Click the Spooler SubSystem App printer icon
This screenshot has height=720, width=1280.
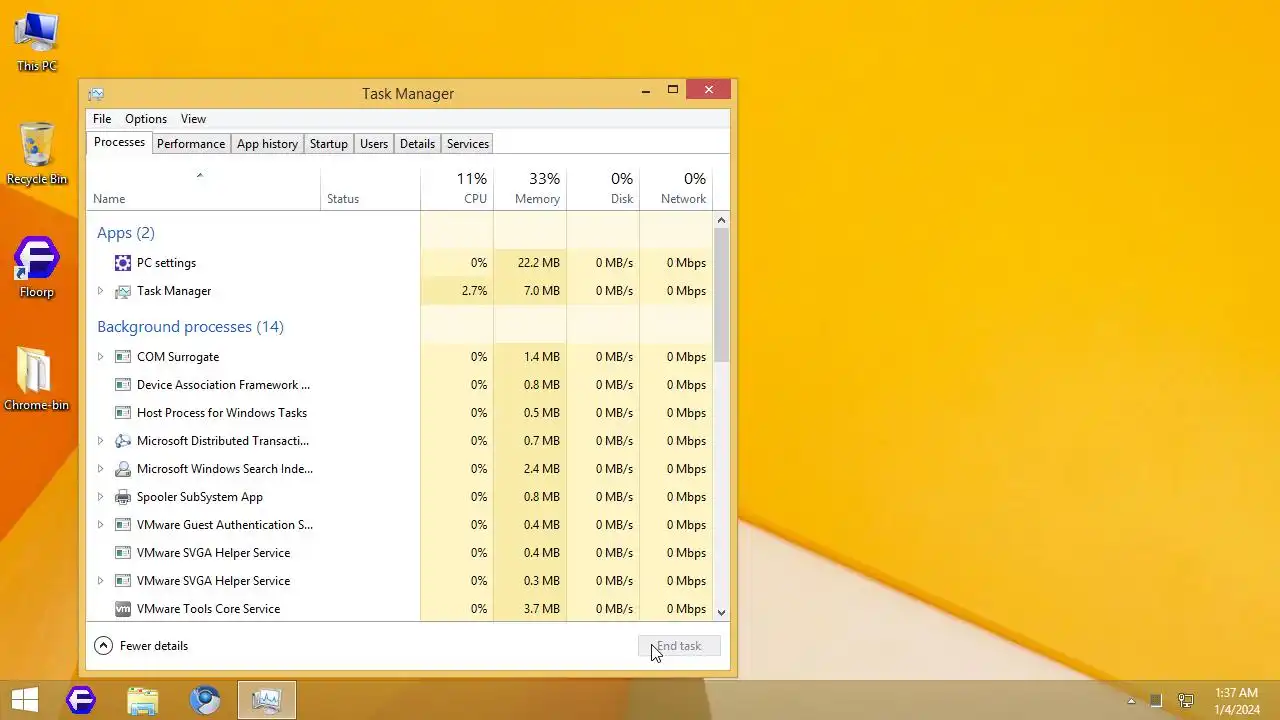coord(123,497)
